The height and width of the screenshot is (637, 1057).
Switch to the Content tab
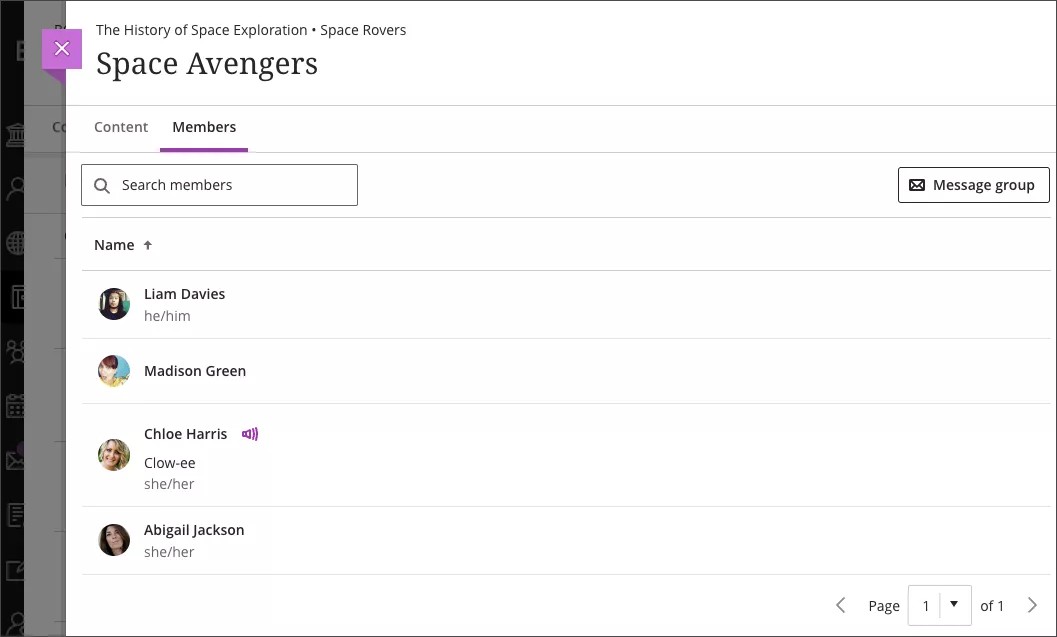tap(121, 127)
